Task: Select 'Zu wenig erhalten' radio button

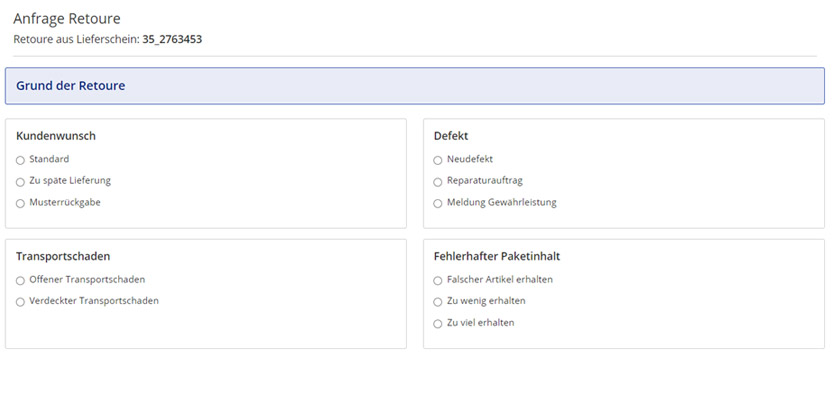Action: (437, 302)
